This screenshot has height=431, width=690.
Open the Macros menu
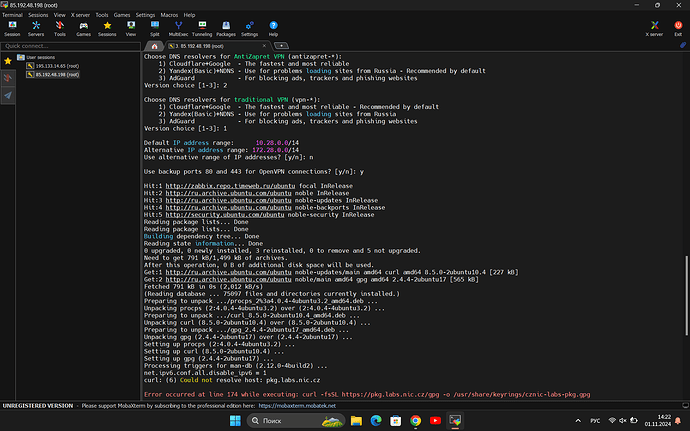click(169, 15)
